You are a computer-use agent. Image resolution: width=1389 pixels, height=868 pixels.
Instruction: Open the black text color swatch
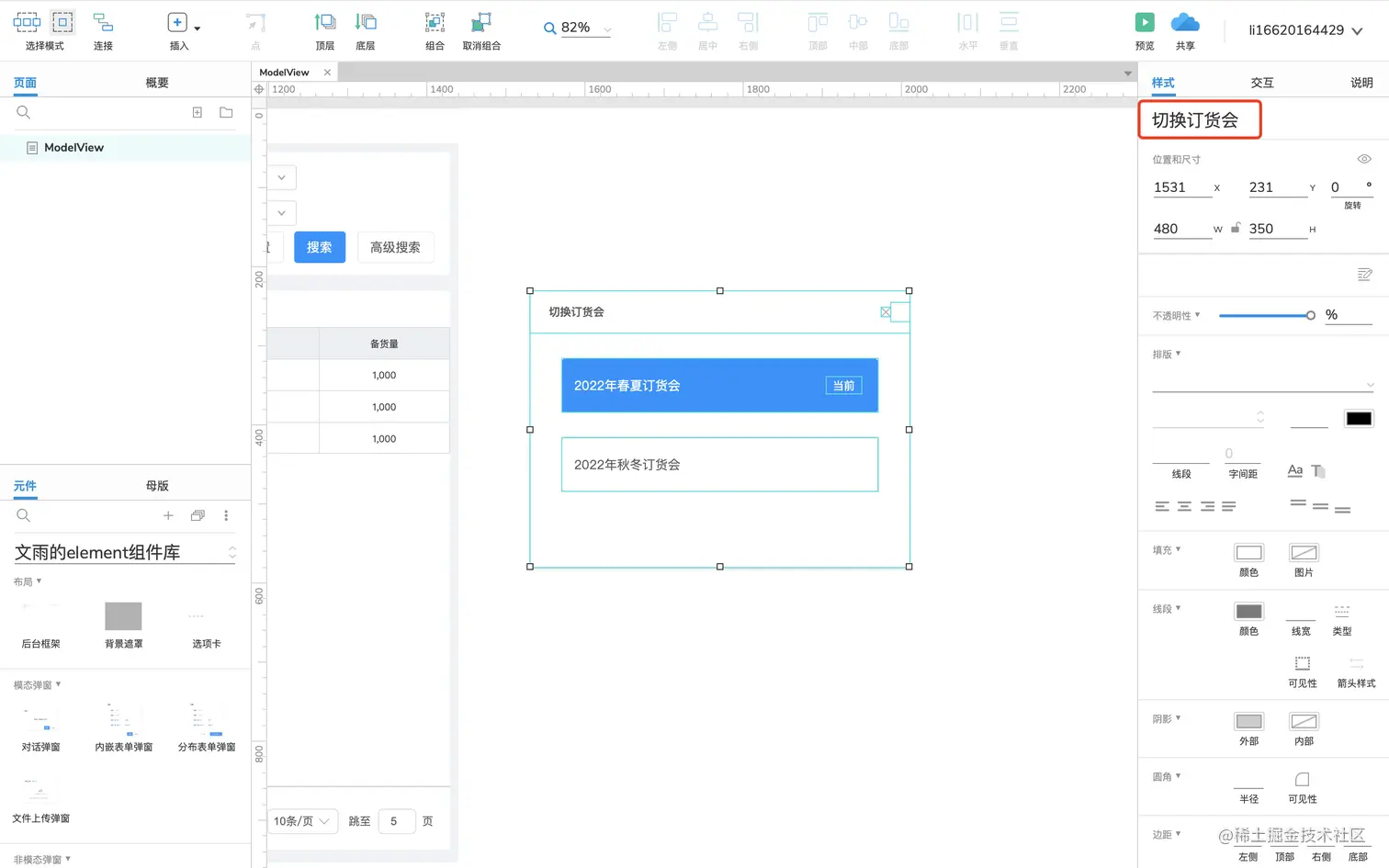(1359, 418)
